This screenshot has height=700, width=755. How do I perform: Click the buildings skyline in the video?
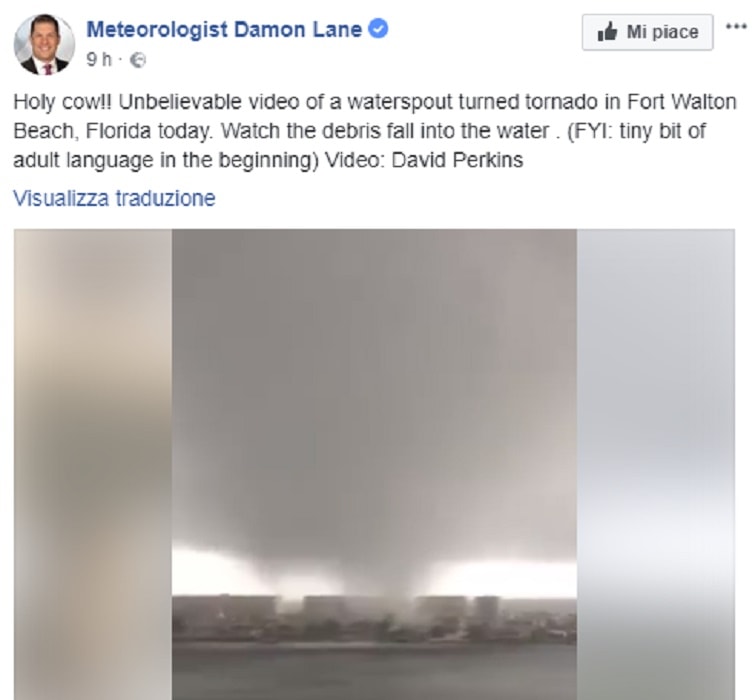[374, 619]
